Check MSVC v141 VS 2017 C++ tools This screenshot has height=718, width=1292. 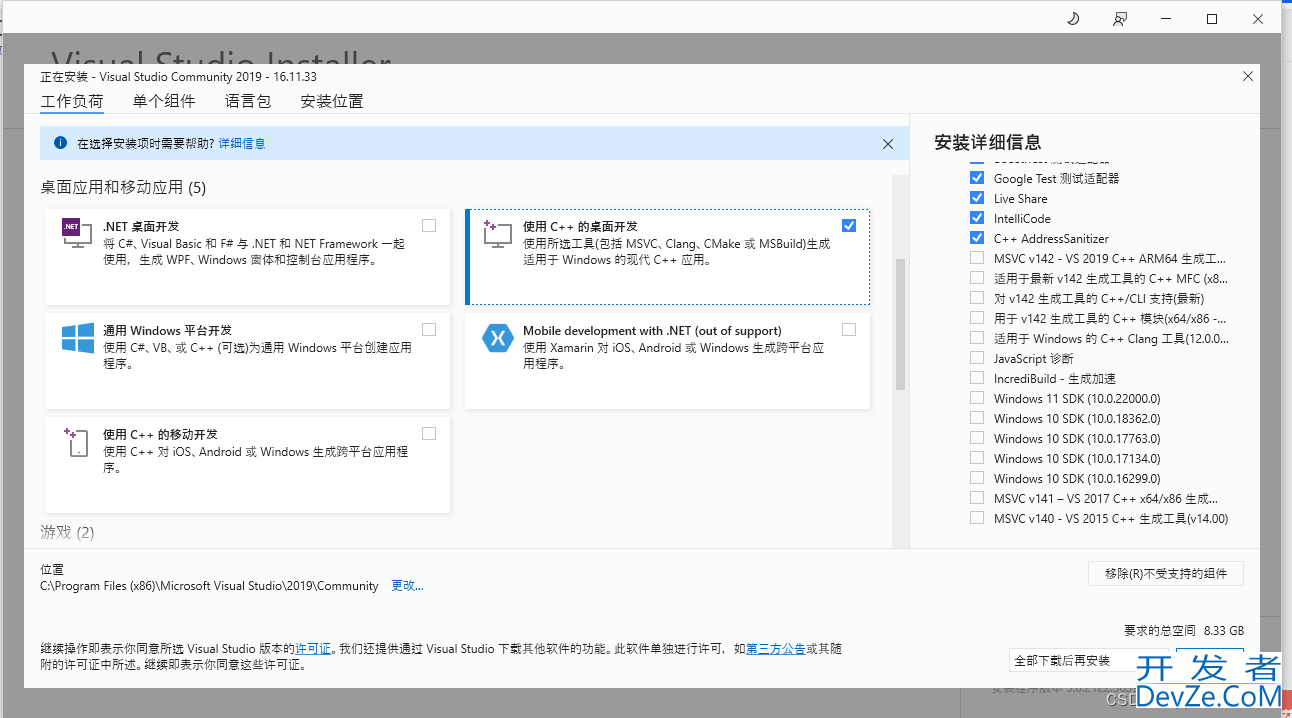click(x=977, y=498)
